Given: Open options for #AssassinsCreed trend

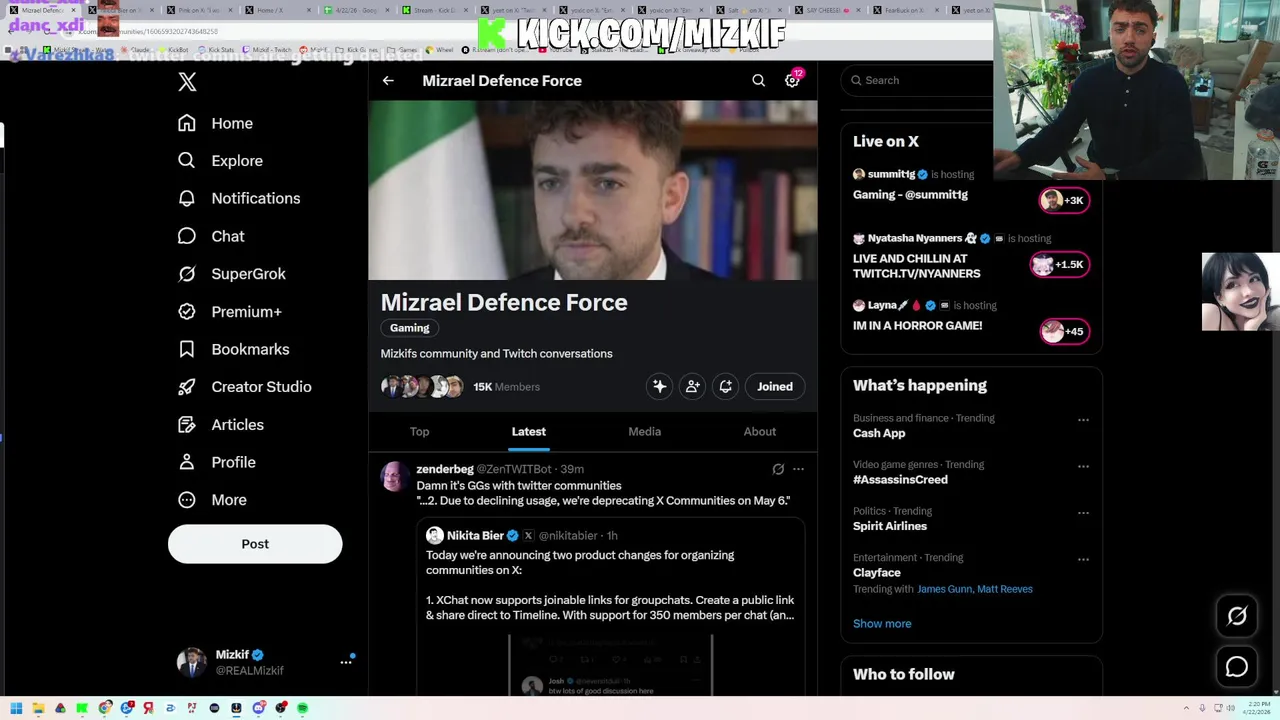Looking at the screenshot, I should 1083,466.
